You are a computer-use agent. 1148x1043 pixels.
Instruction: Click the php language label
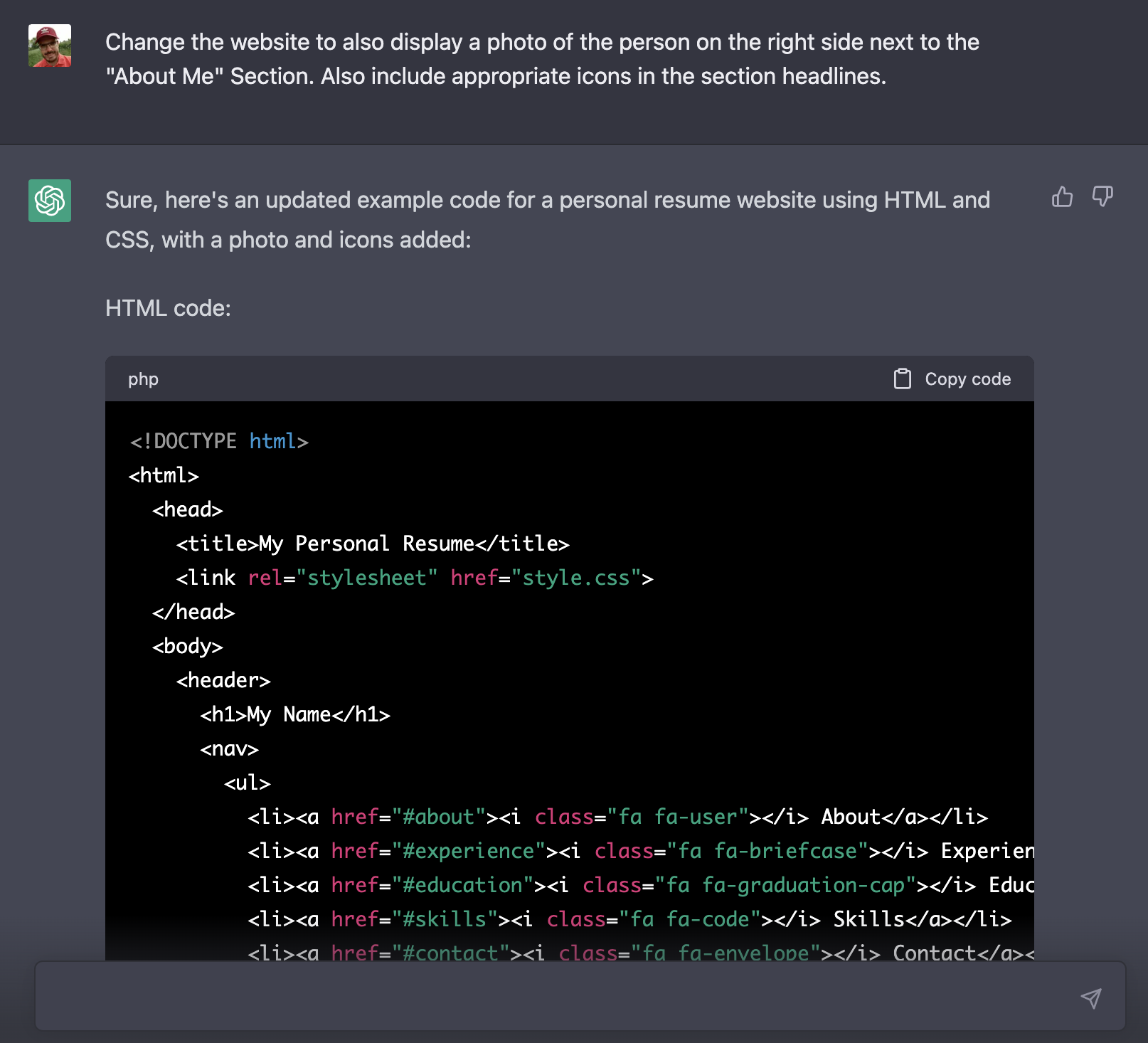[x=143, y=379]
